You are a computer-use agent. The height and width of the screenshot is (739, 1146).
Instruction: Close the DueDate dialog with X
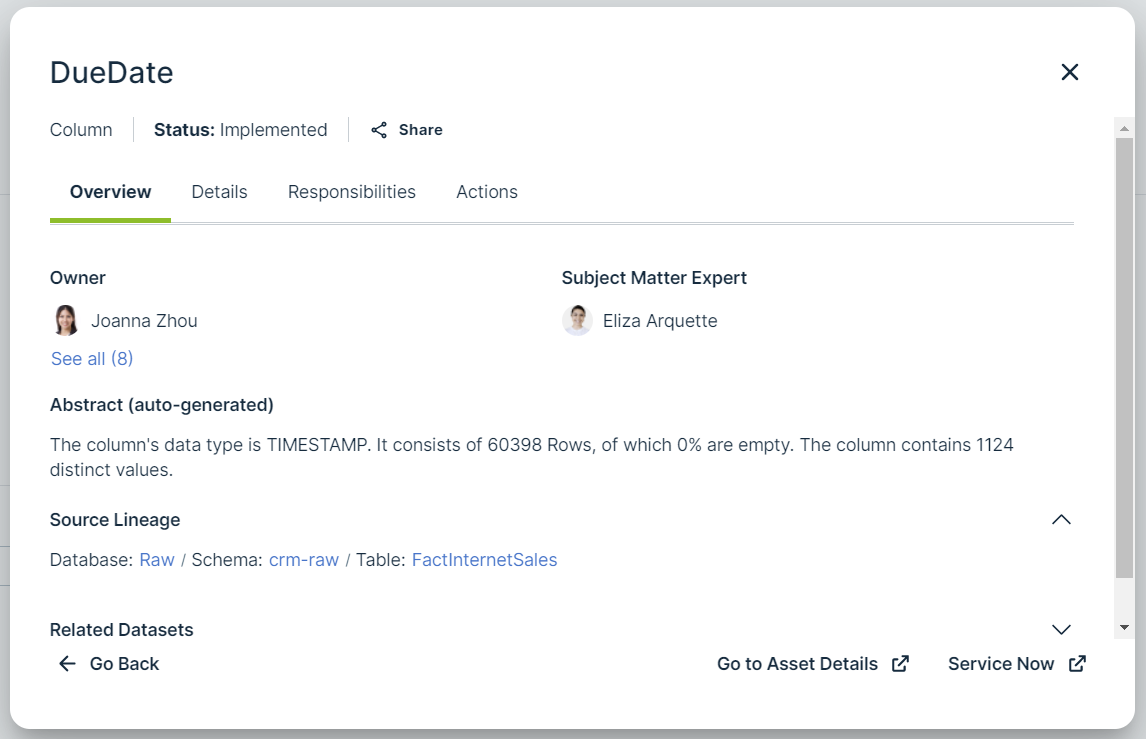point(1070,72)
